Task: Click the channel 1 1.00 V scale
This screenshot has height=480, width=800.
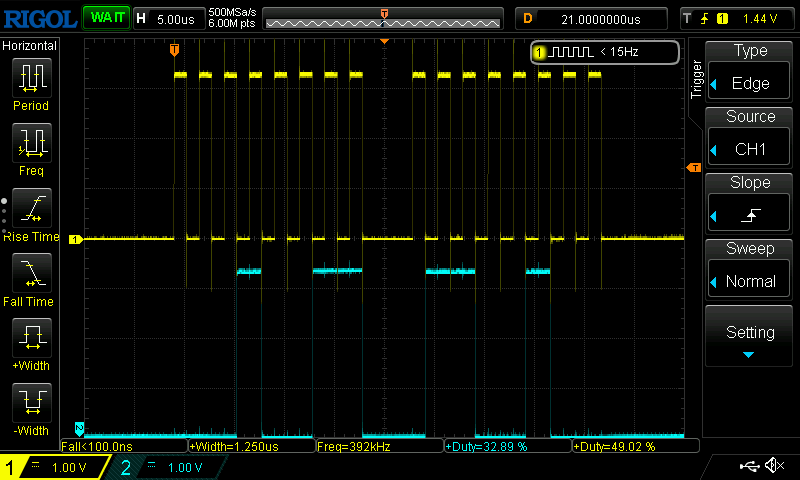Action: click(69, 468)
